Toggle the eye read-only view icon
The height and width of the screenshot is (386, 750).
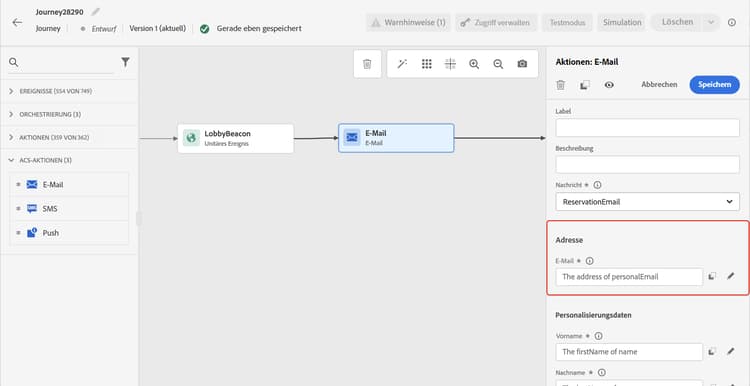609,85
